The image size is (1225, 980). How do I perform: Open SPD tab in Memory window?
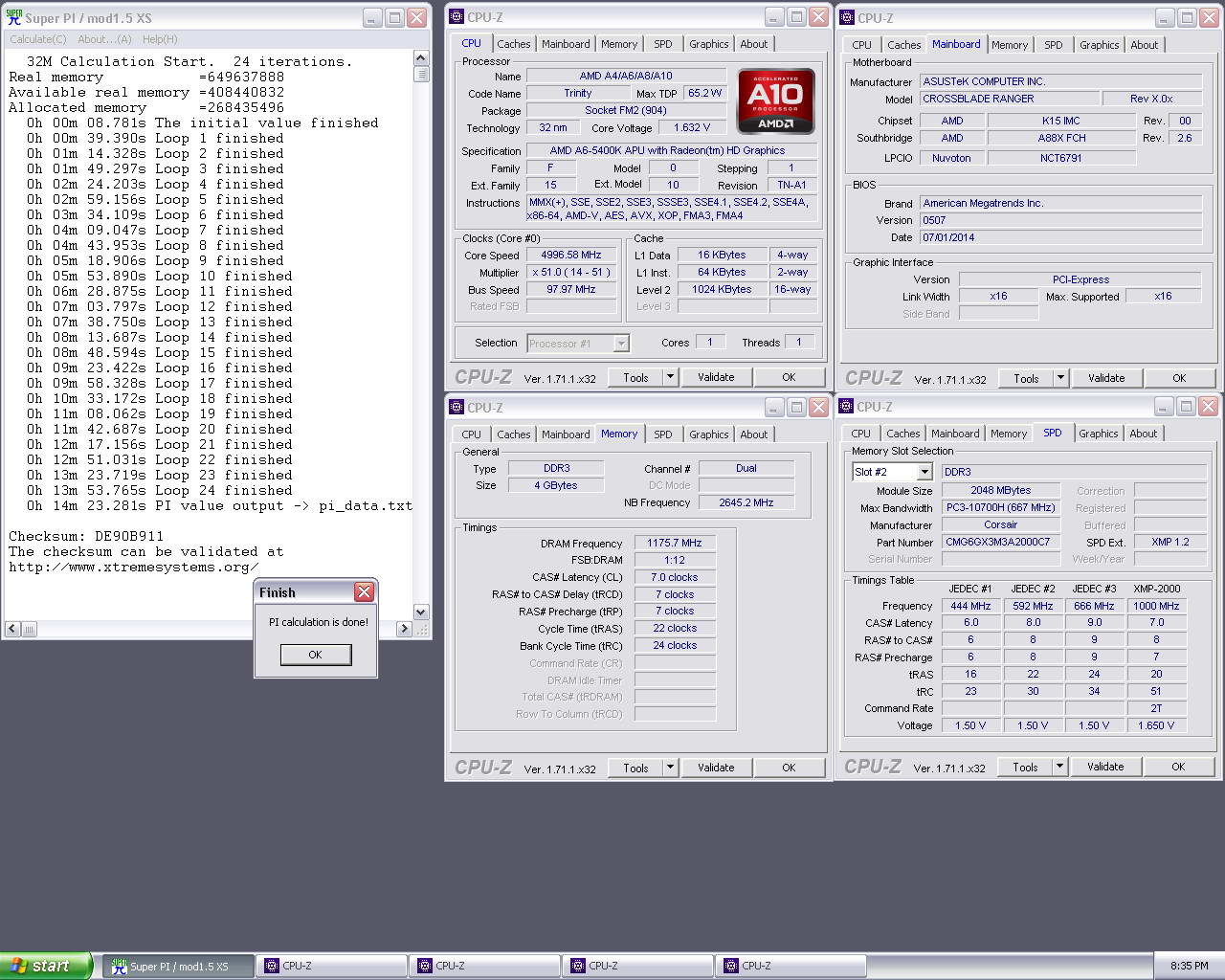pos(663,434)
